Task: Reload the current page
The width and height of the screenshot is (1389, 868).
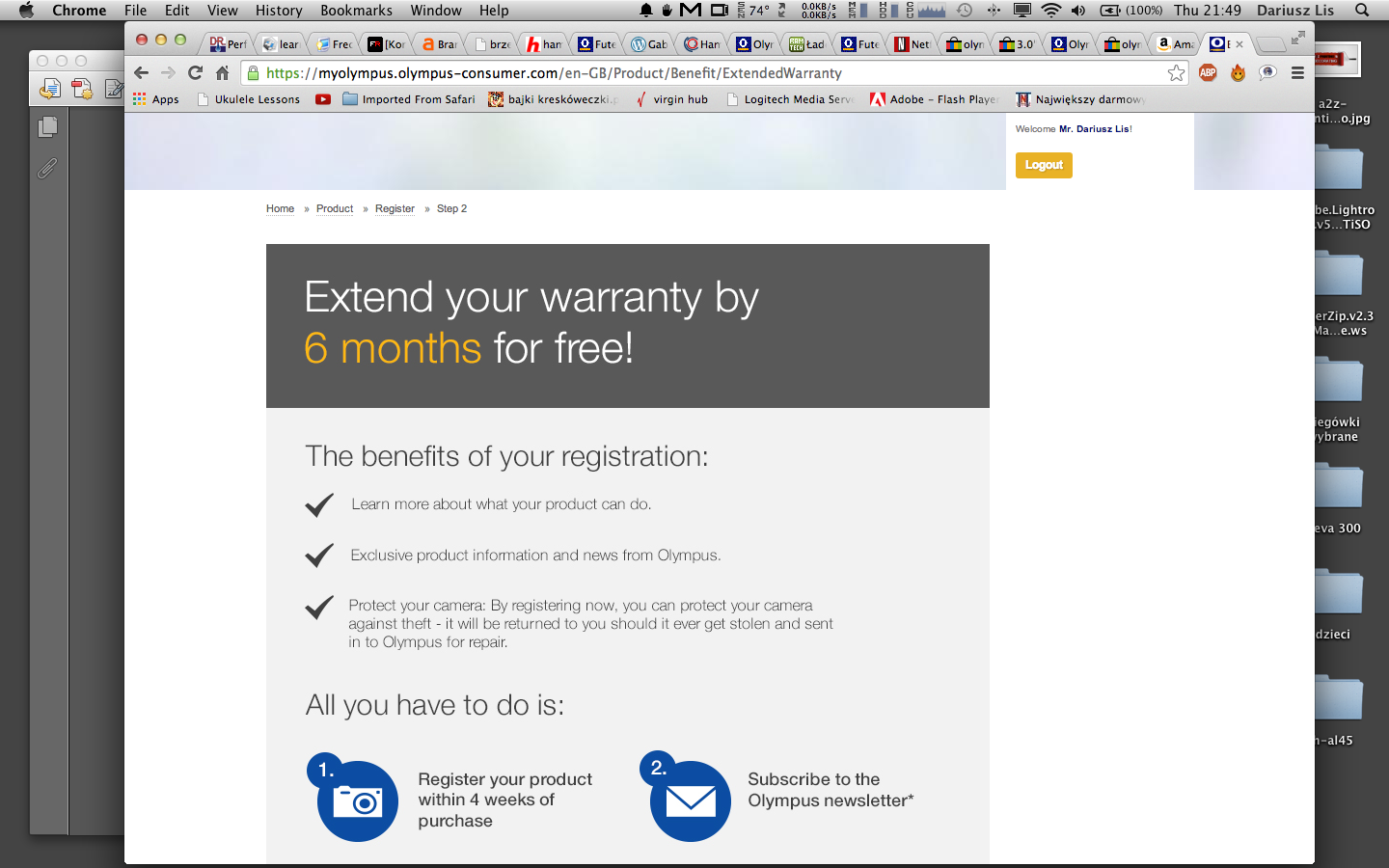Action: click(195, 73)
